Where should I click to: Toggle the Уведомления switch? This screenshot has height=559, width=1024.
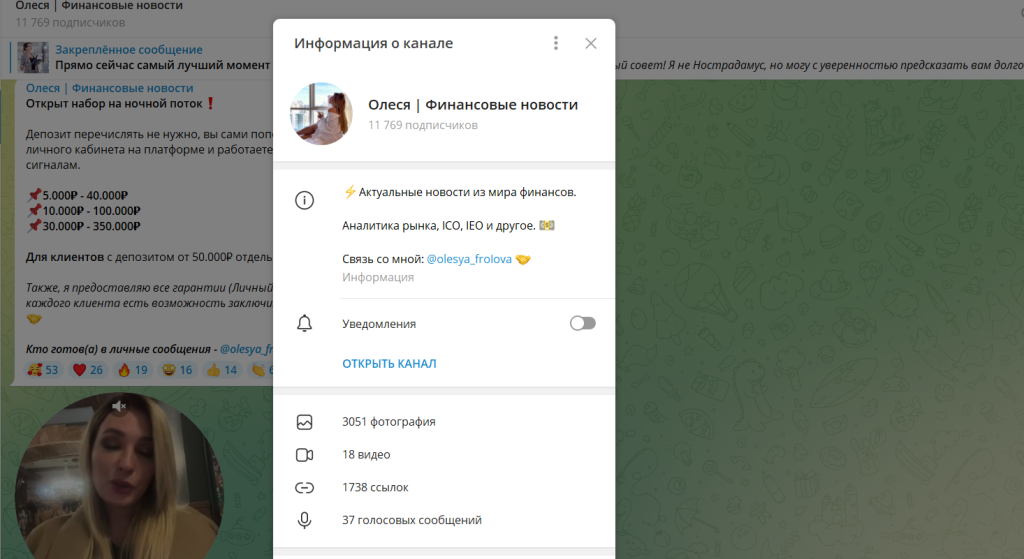coord(583,323)
